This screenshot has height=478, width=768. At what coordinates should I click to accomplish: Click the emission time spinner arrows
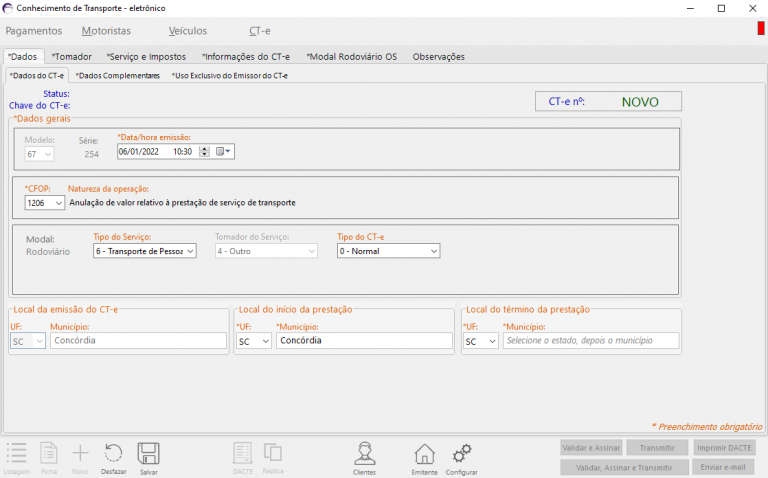(204, 152)
